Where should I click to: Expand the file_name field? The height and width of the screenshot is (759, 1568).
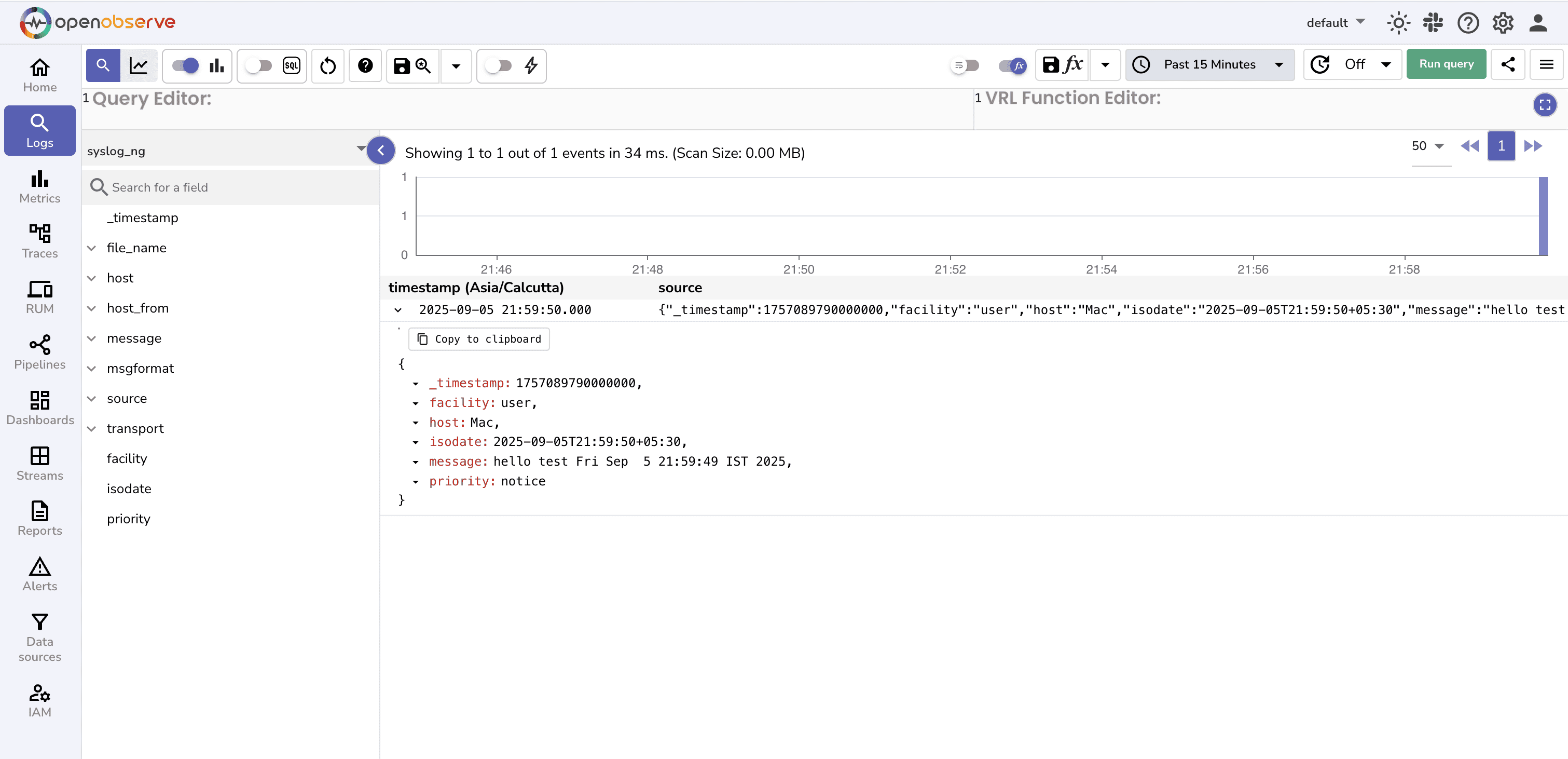click(92, 248)
